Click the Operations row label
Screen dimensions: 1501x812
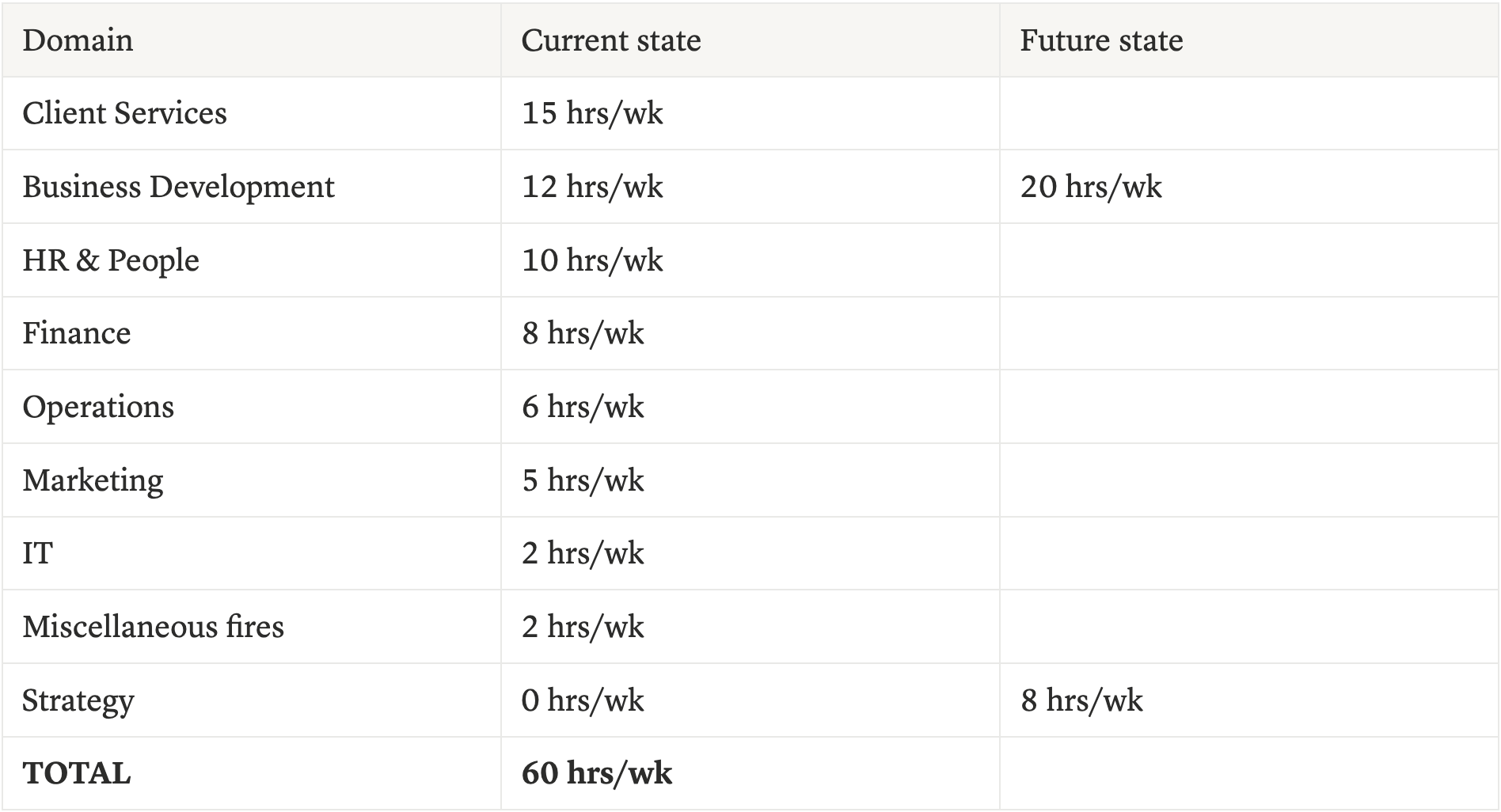tap(98, 407)
